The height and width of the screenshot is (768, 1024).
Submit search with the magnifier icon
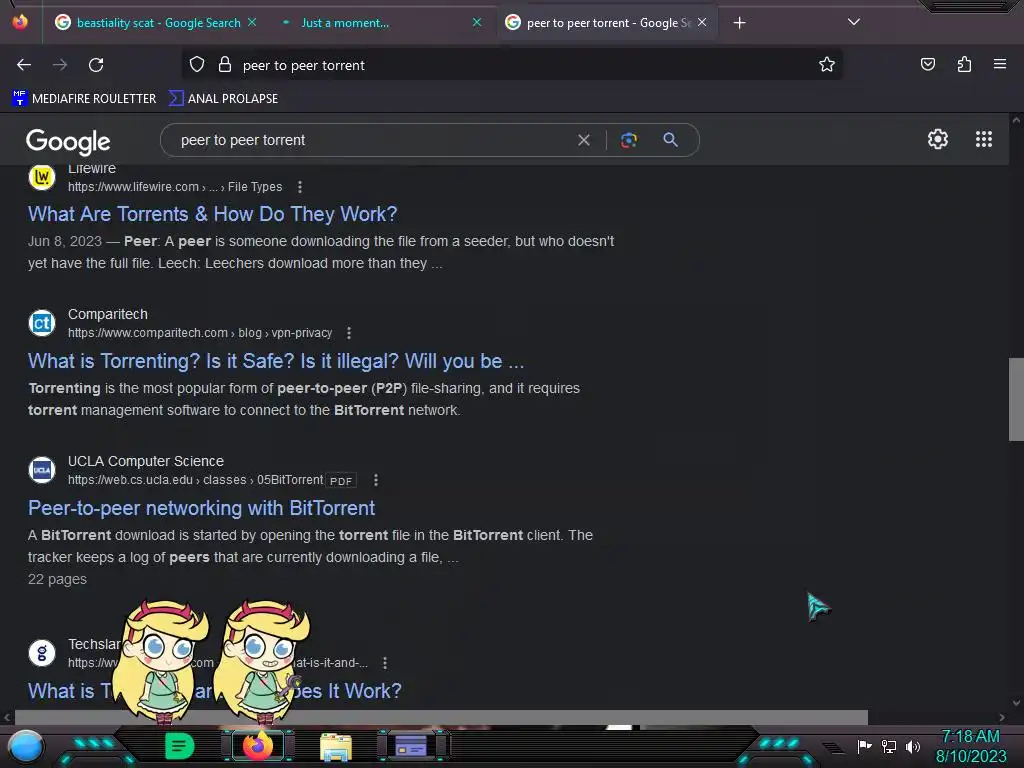670,140
